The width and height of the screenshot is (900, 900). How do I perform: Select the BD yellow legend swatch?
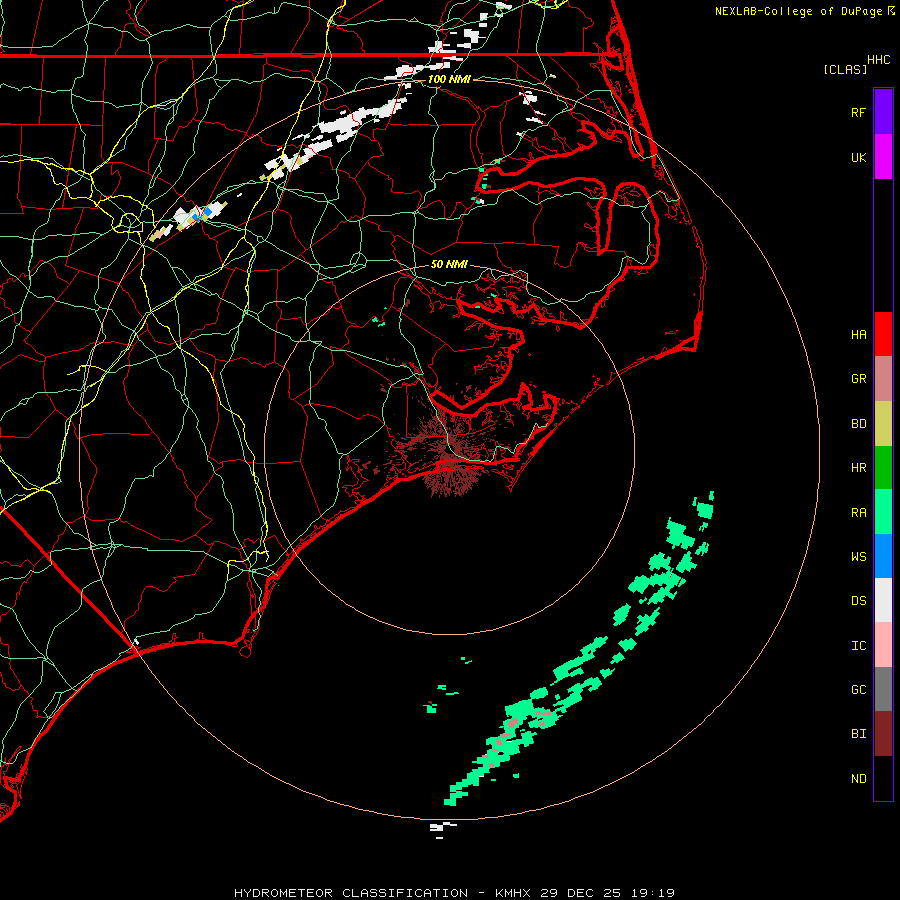click(883, 424)
